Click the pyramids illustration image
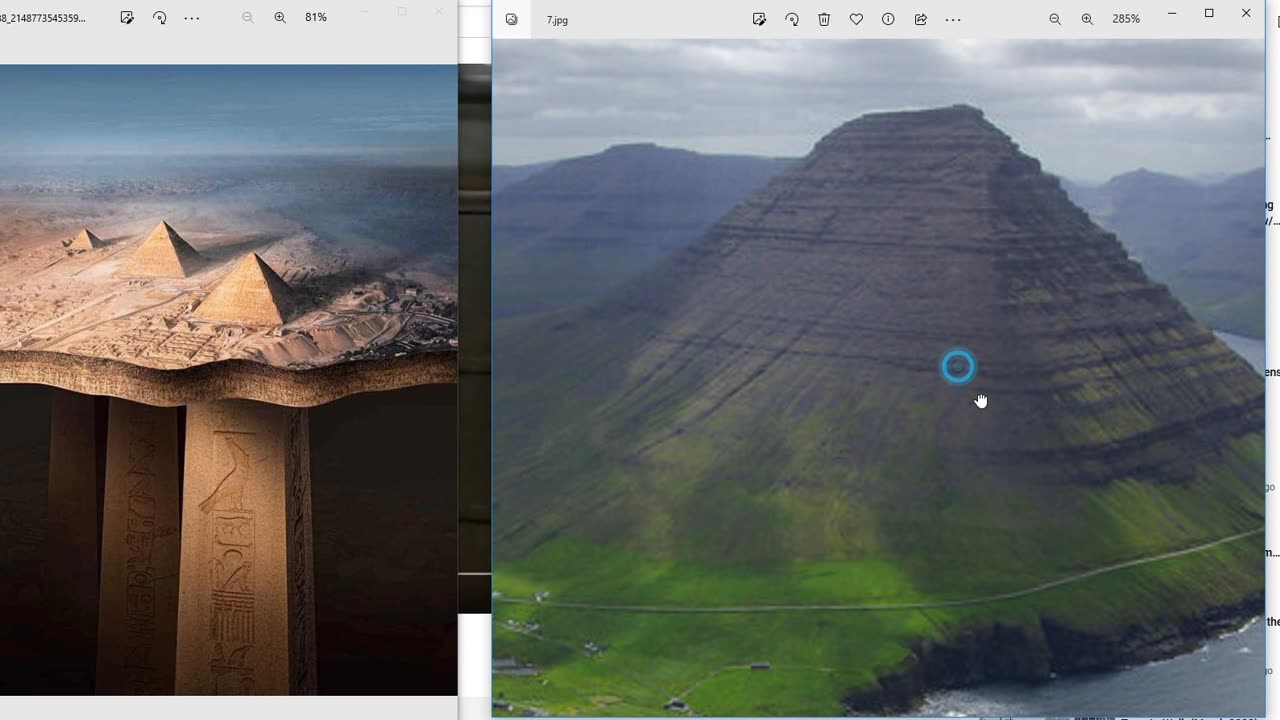The height and width of the screenshot is (720, 1280). [x=228, y=380]
